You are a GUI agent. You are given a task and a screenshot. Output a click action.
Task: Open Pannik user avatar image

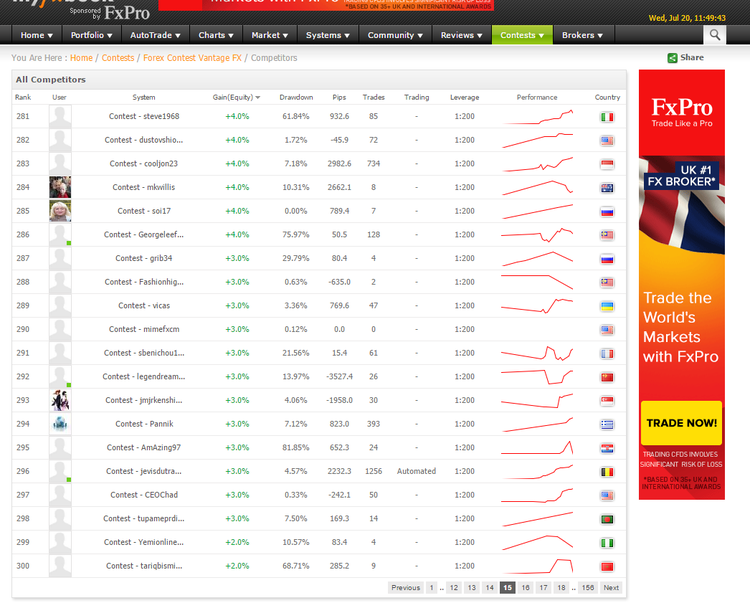click(60, 424)
